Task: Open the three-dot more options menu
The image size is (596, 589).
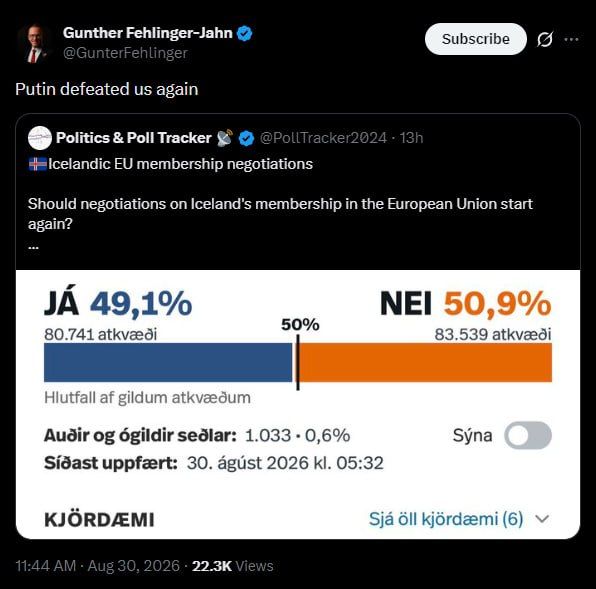Action: point(571,39)
